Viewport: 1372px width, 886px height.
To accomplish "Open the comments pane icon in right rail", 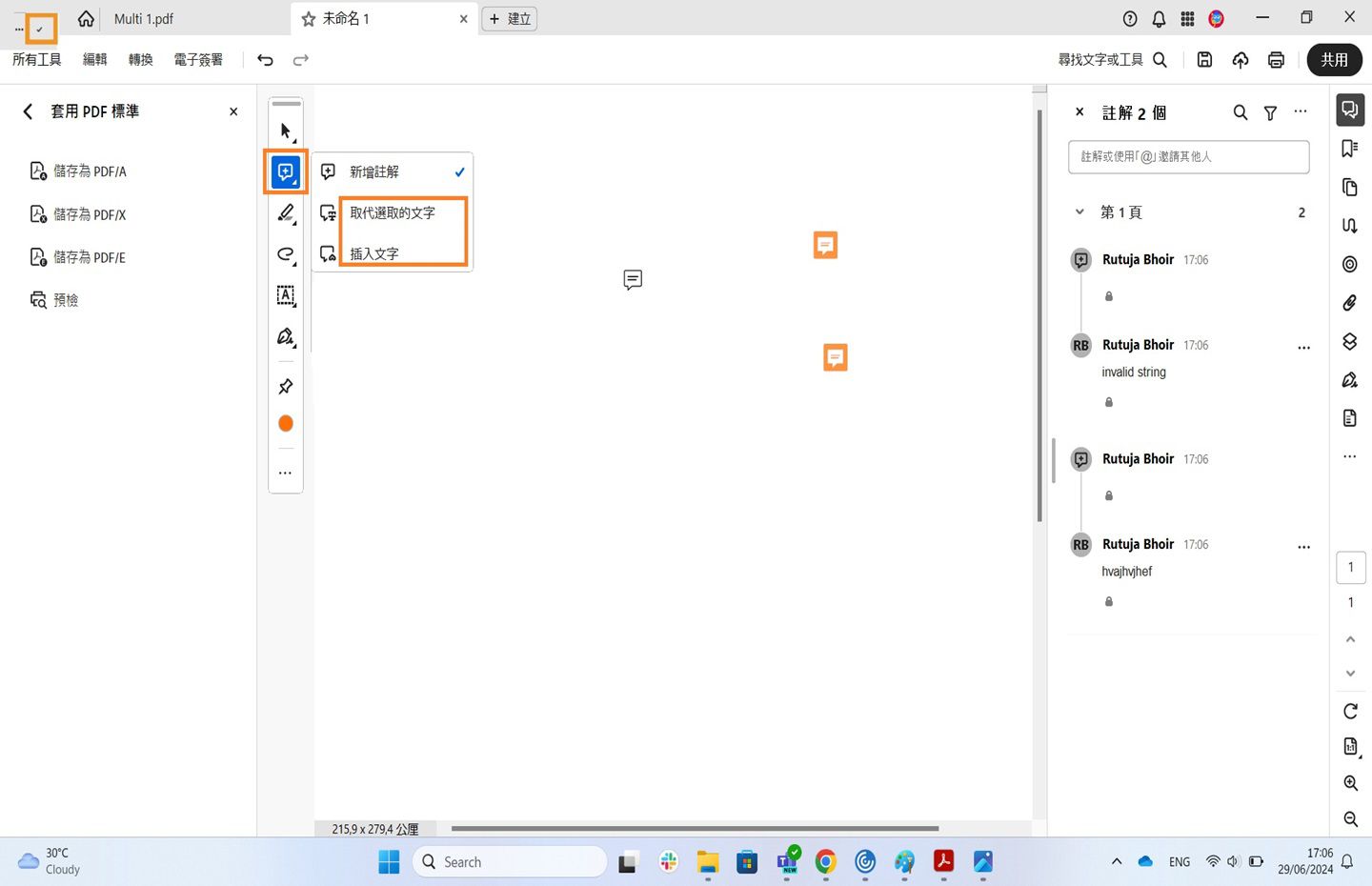I will (1350, 110).
